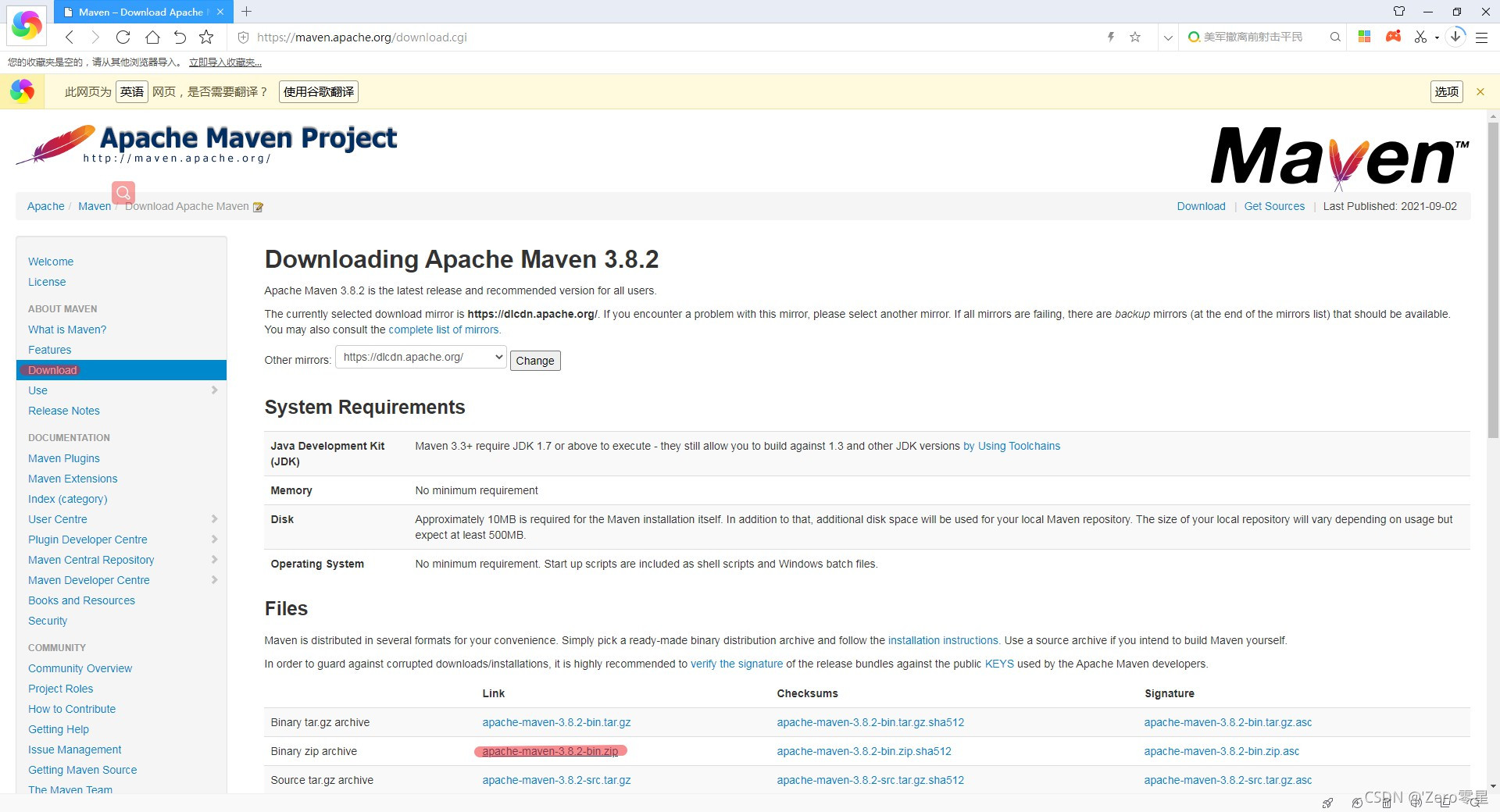The width and height of the screenshot is (1500, 812).
Task: Click the Change mirror button
Action: (x=535, y=360)
